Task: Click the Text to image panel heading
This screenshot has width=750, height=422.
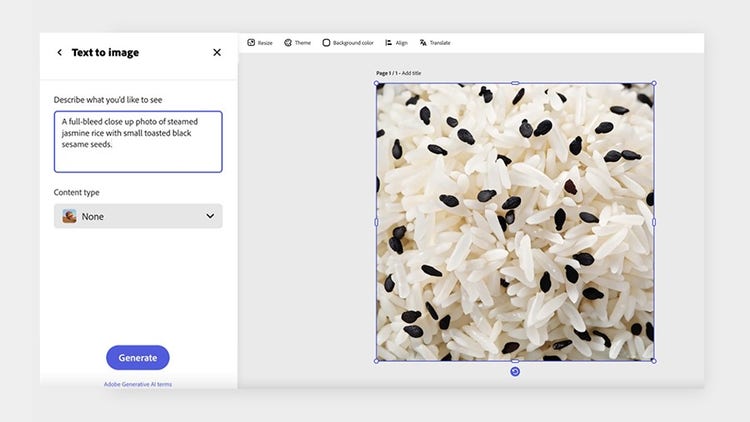Action: (x=105, y=52)
